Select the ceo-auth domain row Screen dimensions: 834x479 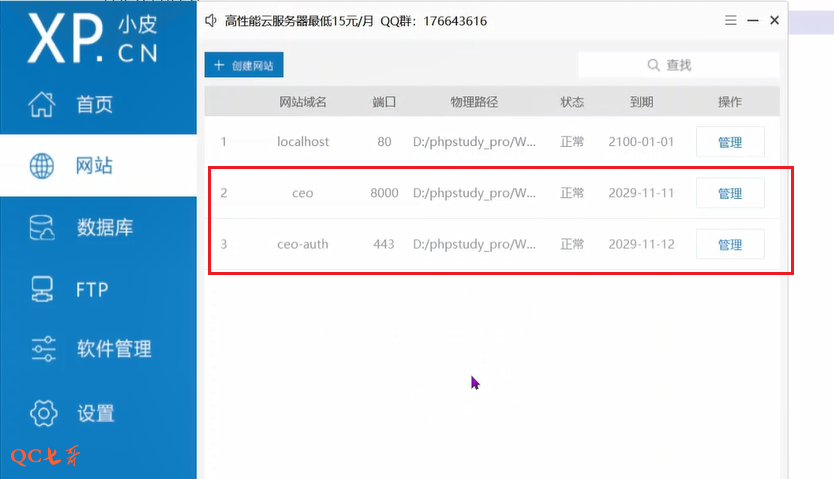click(x=303, y=244)
